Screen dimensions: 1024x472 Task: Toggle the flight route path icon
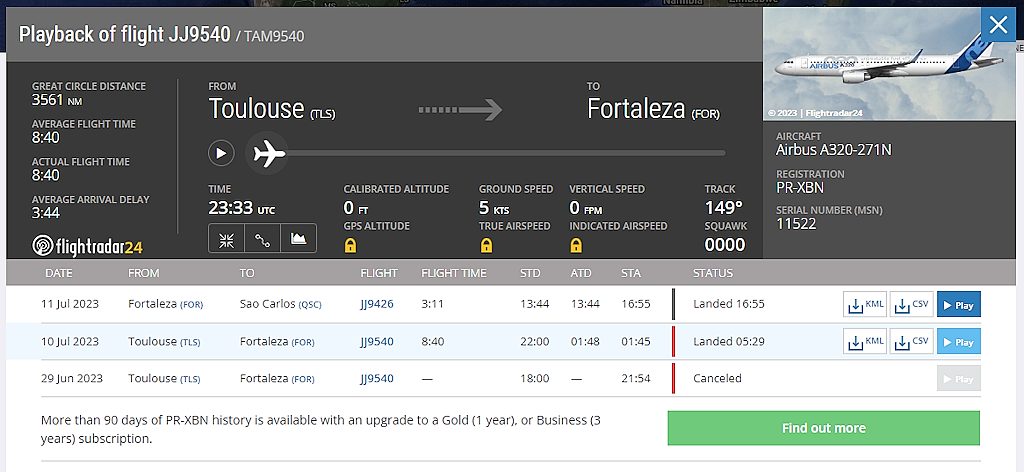262,239
